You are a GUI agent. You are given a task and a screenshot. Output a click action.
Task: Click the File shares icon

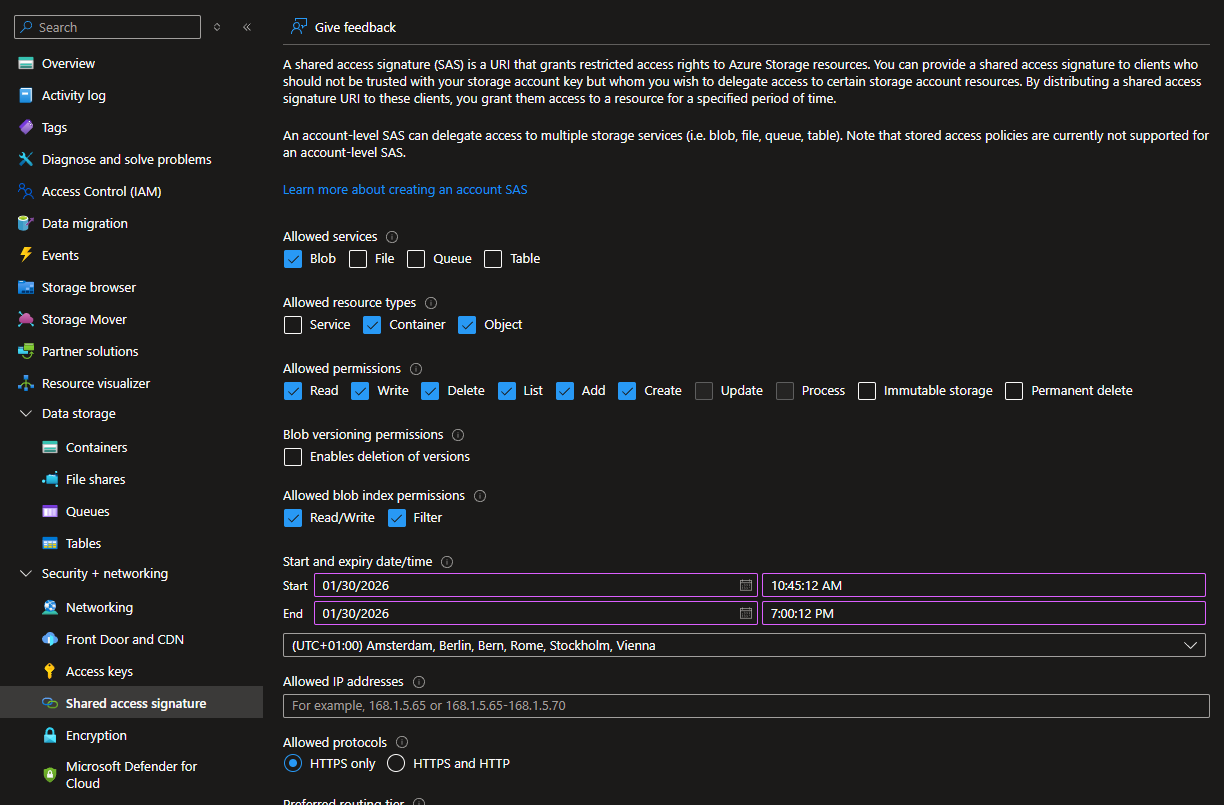point(50,479)
